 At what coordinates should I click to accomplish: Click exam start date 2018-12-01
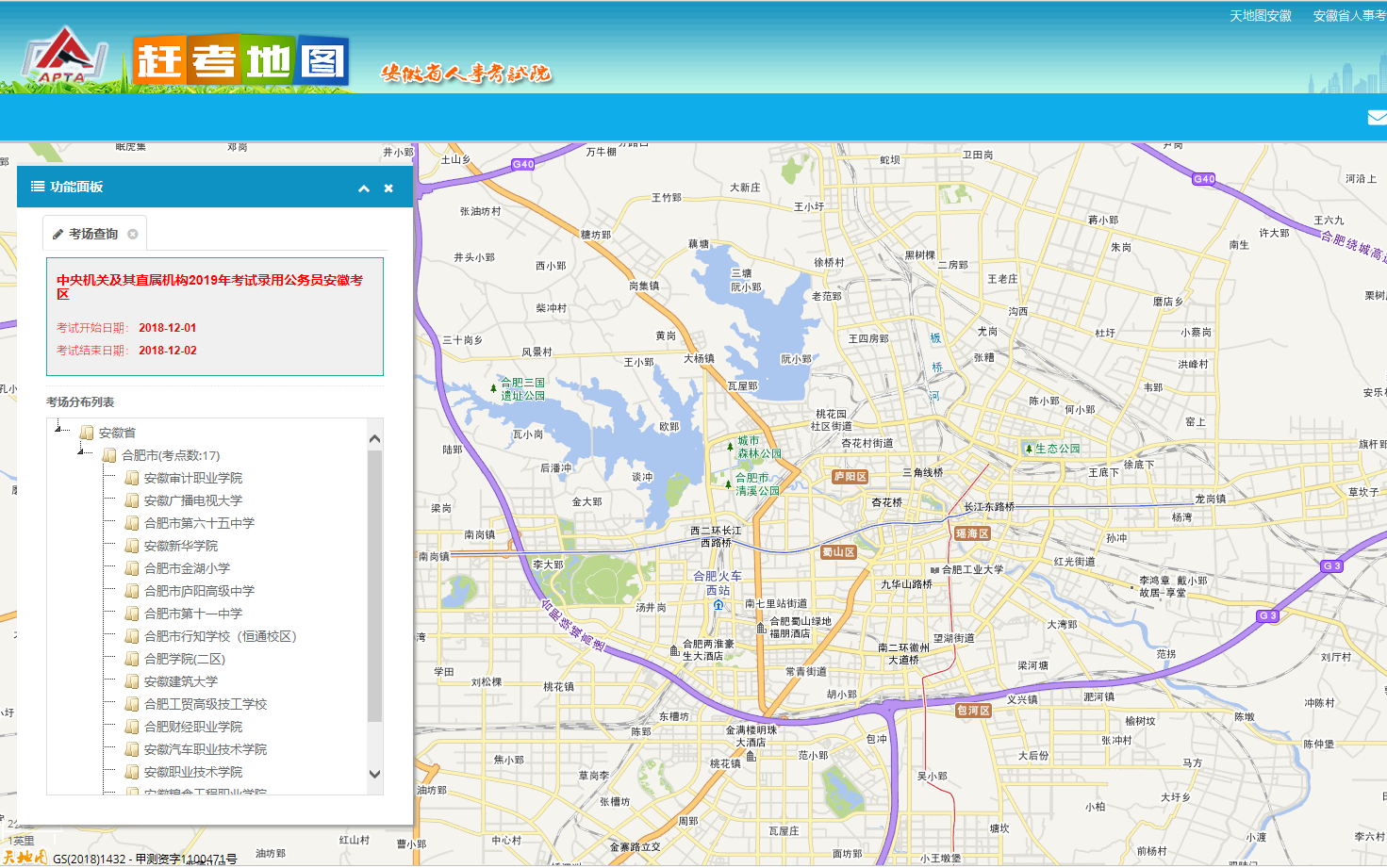pyautogui.click(x=168, y=328)
